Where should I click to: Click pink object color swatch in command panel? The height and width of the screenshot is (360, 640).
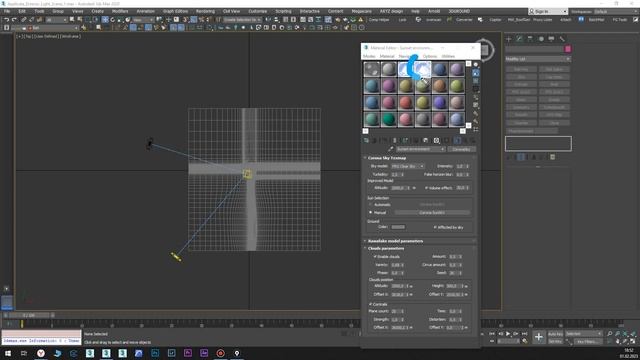(568, 49)
